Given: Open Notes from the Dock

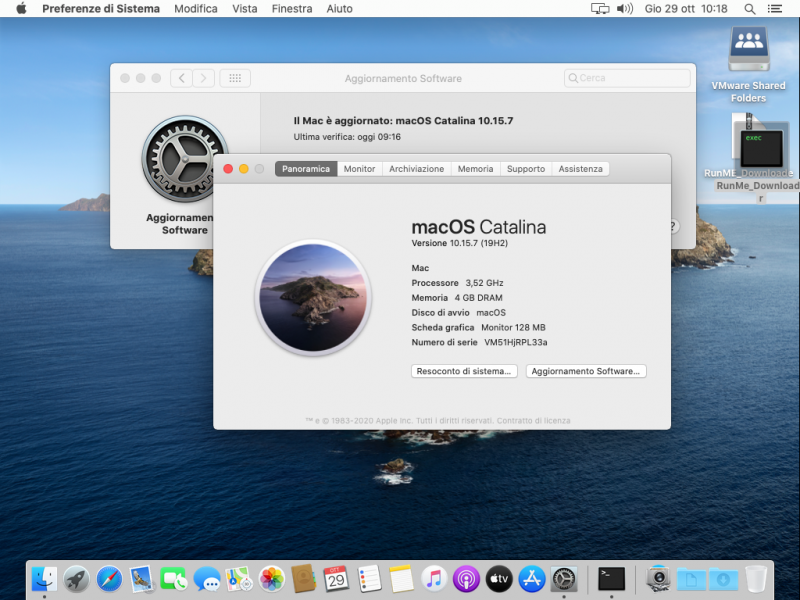Looking at the screenshot, I should pyautogui.click(x=401, y=579).
